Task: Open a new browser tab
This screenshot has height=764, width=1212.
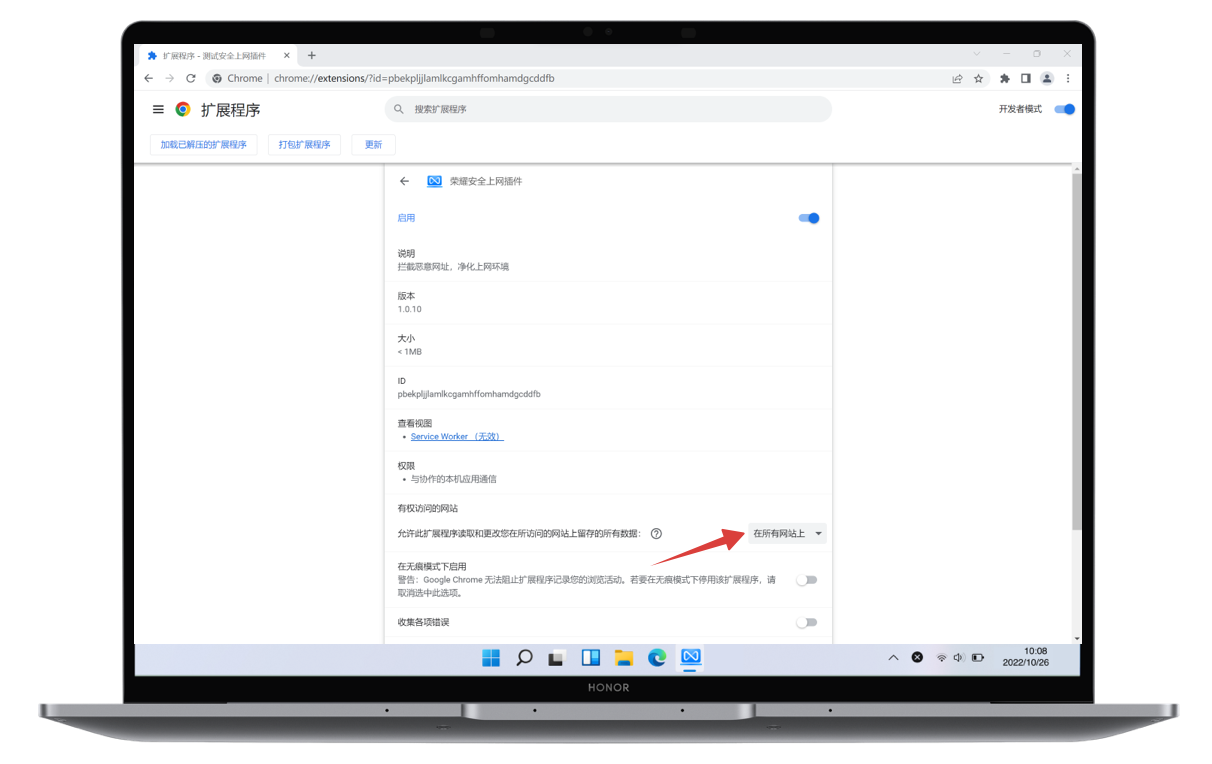Action: [x=312, y=56]
